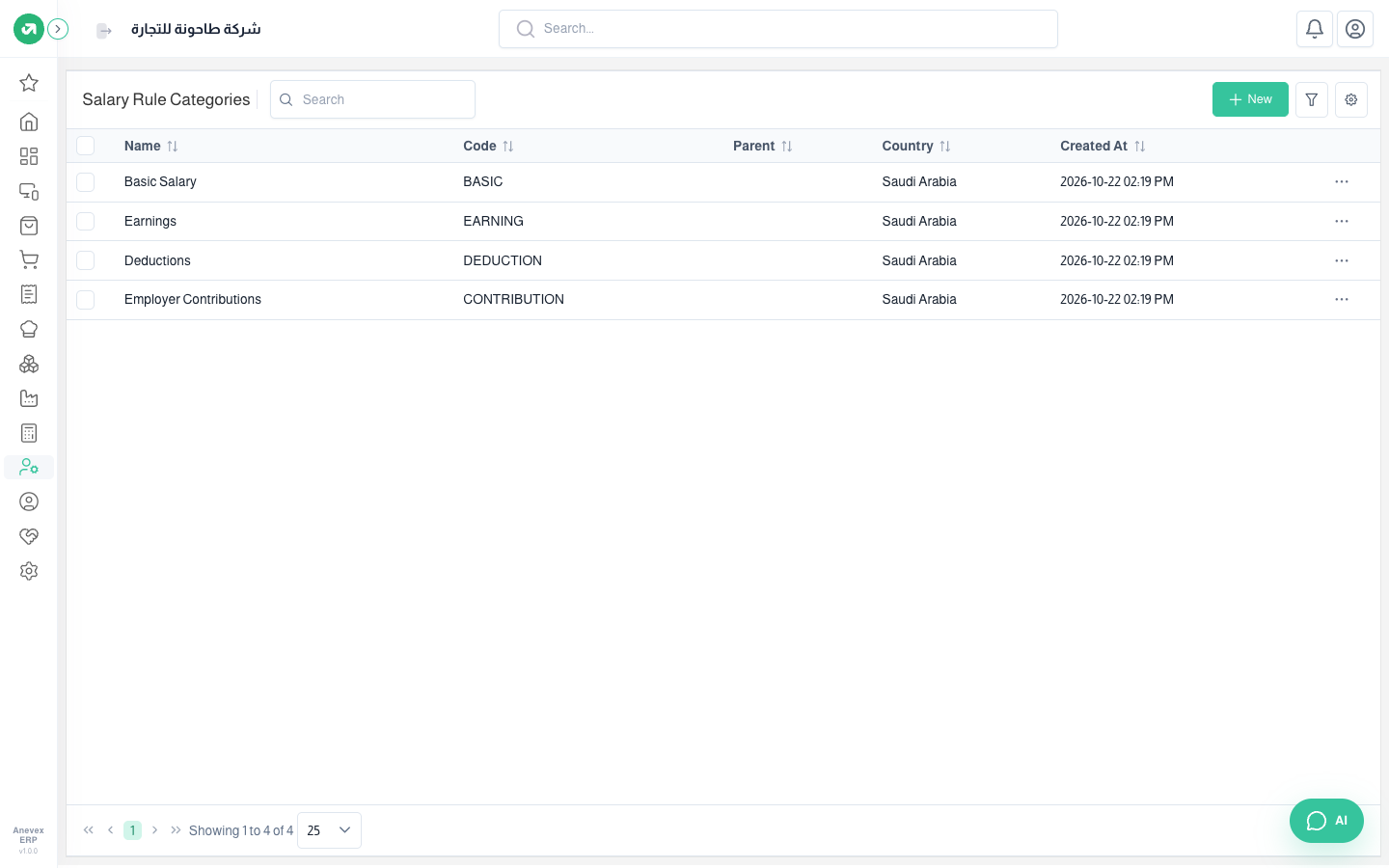Check the Deductions row checkbox

(x=86, y=260)
